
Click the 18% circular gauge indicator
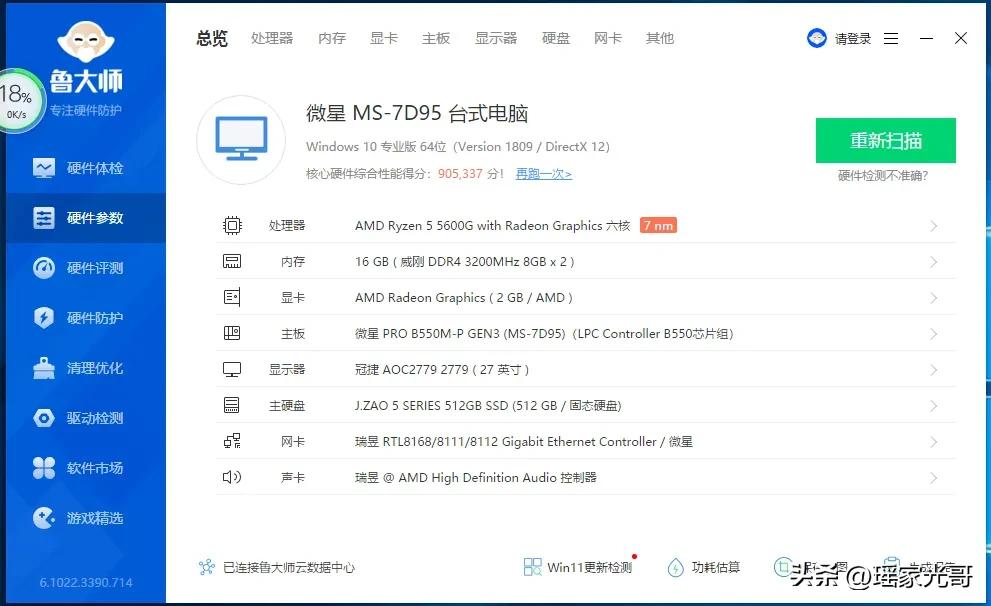(18, 97)
